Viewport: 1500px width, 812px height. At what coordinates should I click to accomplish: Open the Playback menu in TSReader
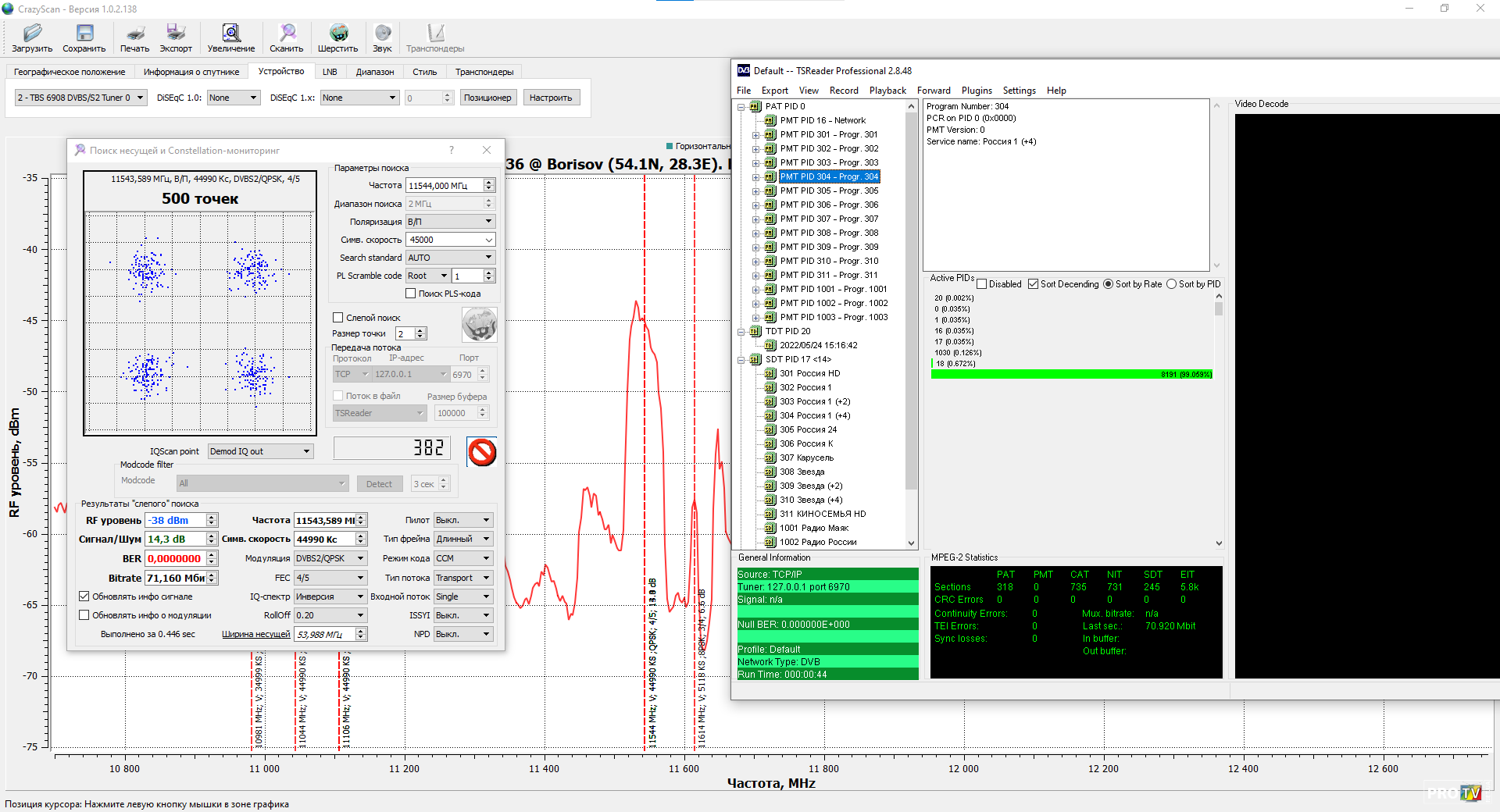(887, 91)
